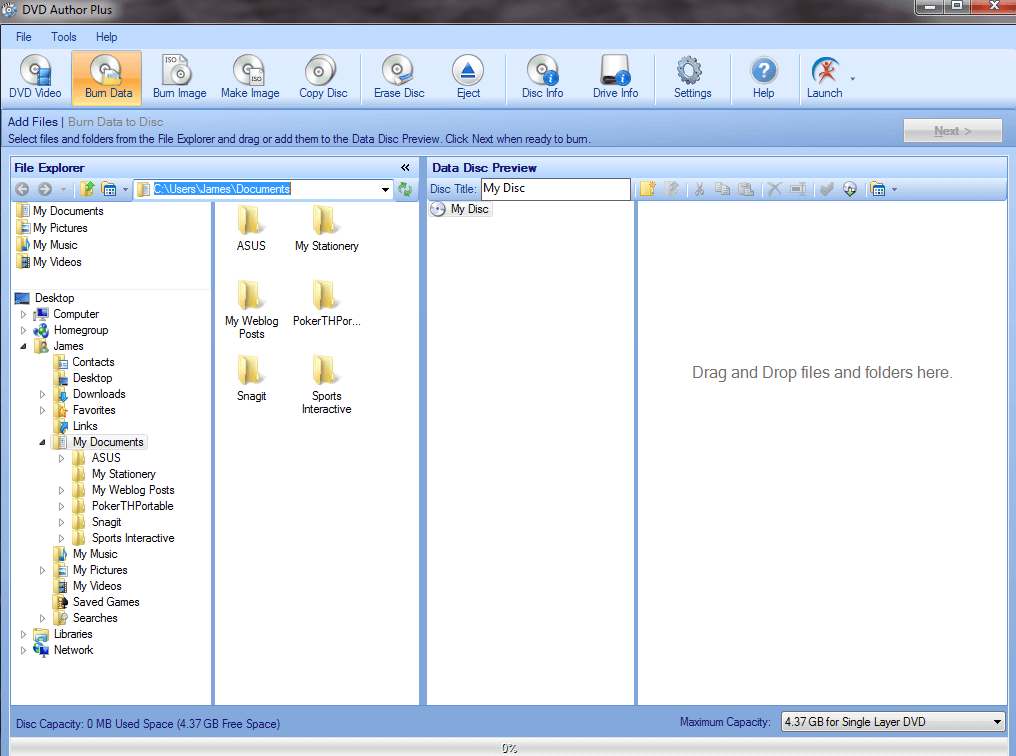Image resolution: width=1016 pixels, height=756 pixels.
Task: Select the ASUS folder thumbnail
Action: click(x=251, y=228)
